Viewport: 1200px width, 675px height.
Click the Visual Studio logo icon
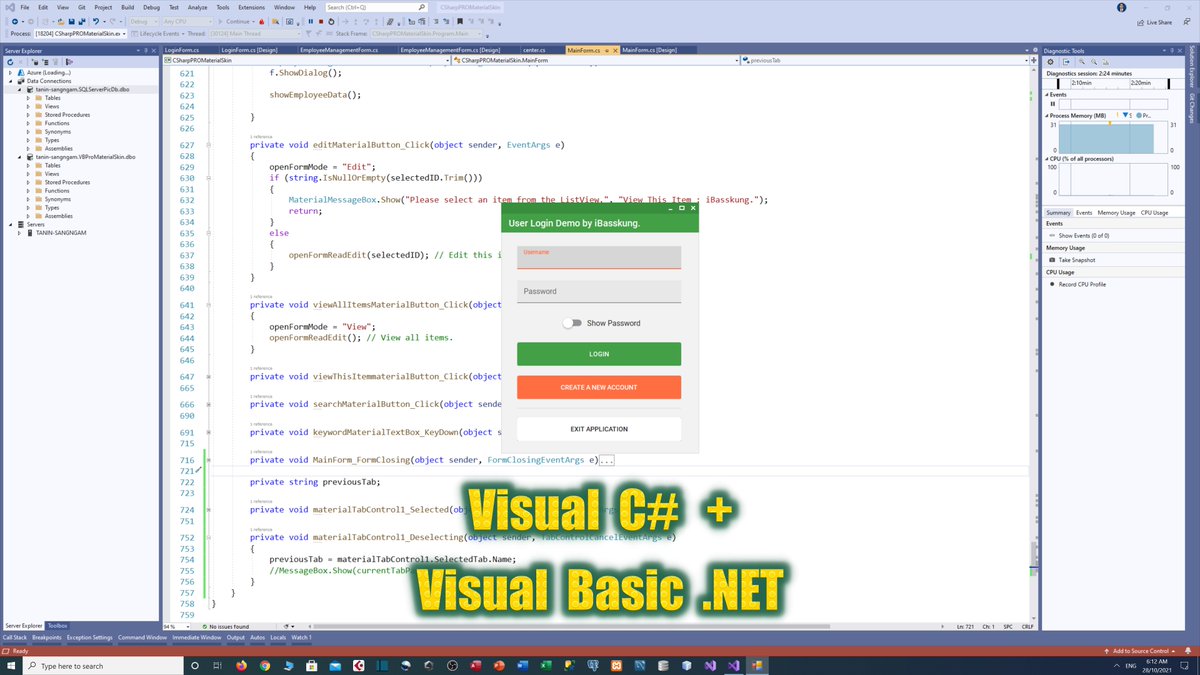(8, 7)
